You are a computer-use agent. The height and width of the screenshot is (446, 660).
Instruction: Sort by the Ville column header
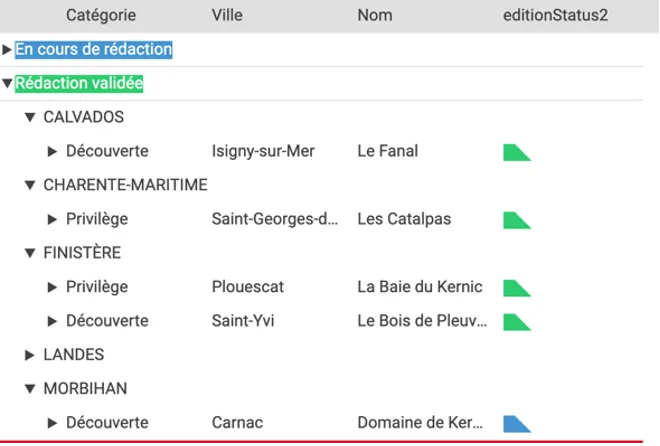click(227, 15)
